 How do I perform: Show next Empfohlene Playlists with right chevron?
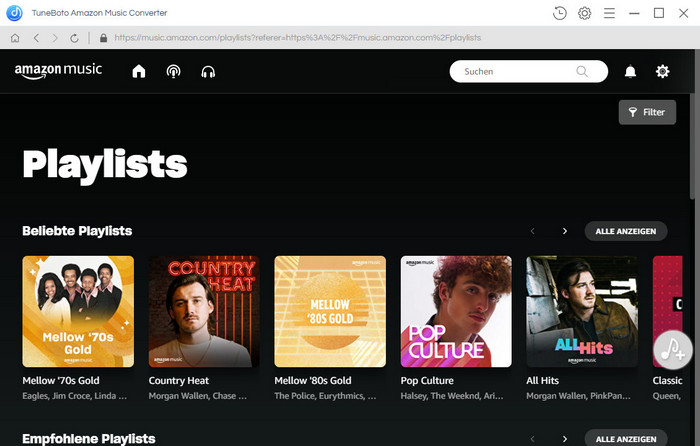(565, 439)
